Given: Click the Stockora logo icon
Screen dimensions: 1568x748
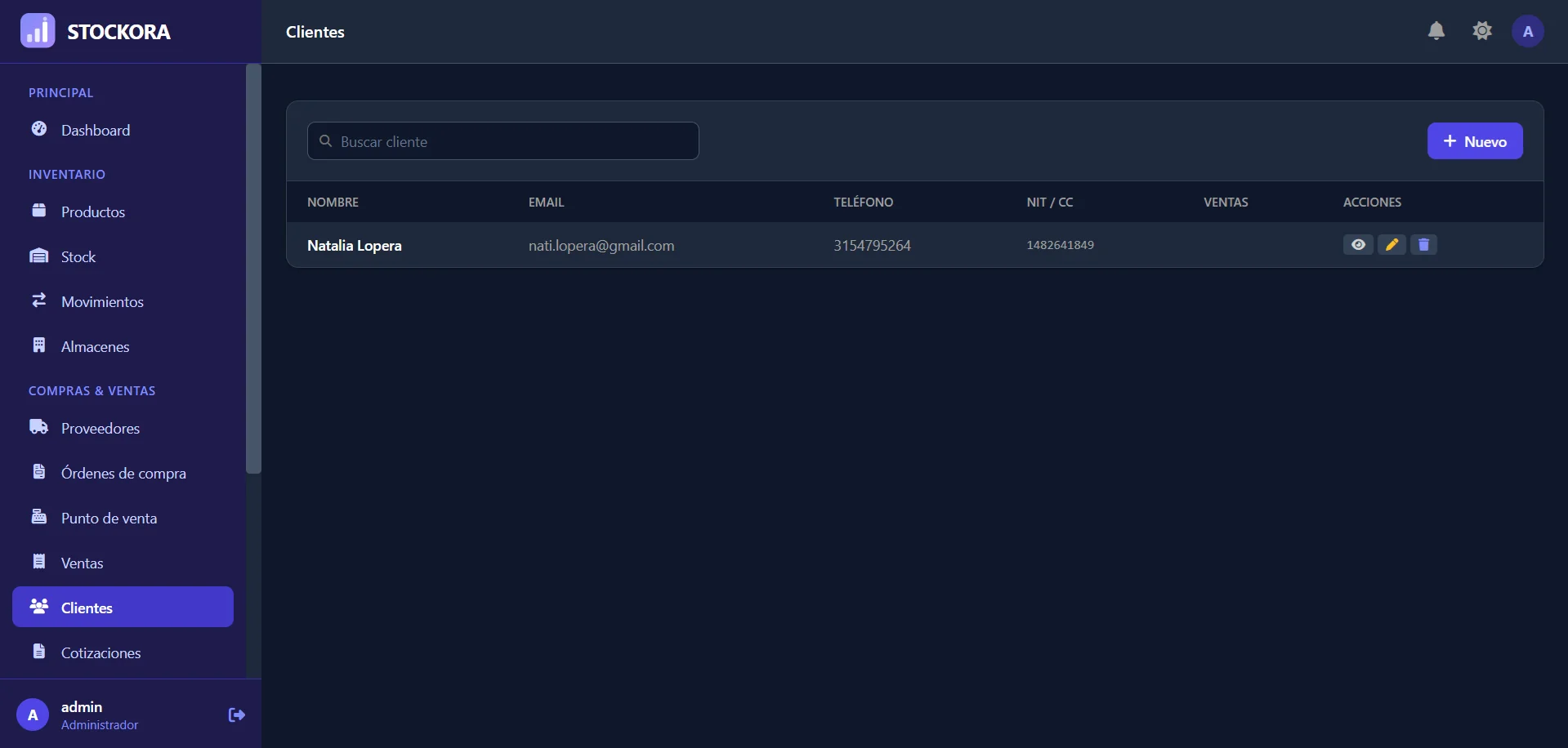Looking at the screenshot, I should tap(38, 31).
